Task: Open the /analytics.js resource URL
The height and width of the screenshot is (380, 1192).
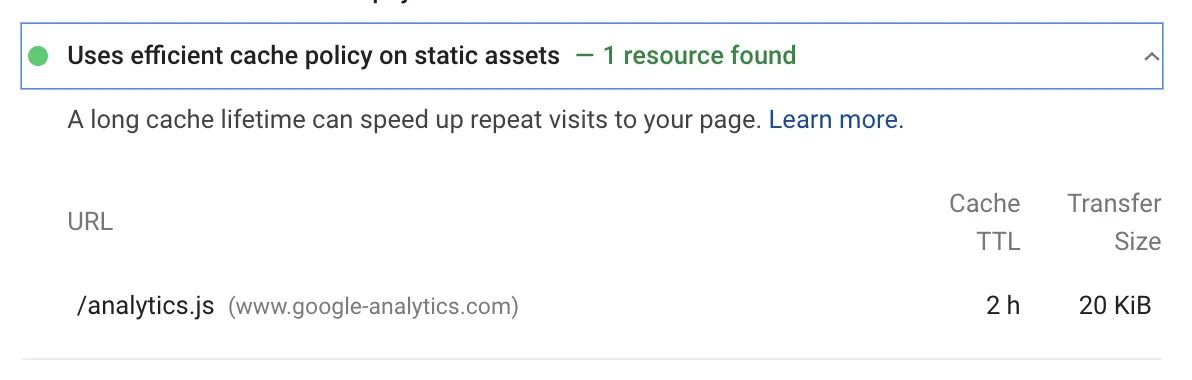Action: (x=145, y=306)
